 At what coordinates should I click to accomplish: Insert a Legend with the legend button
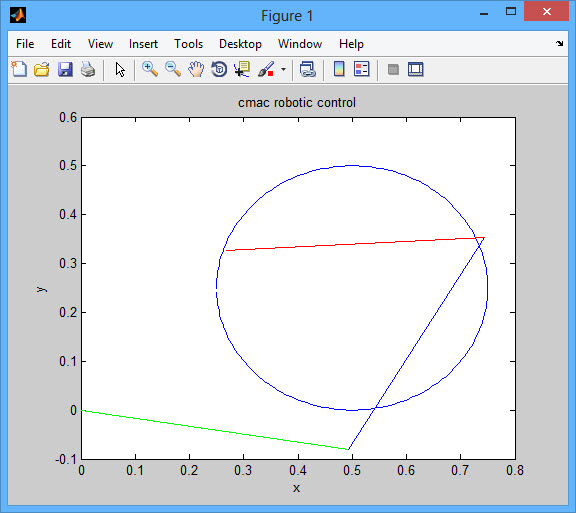[x=361, y=69]
